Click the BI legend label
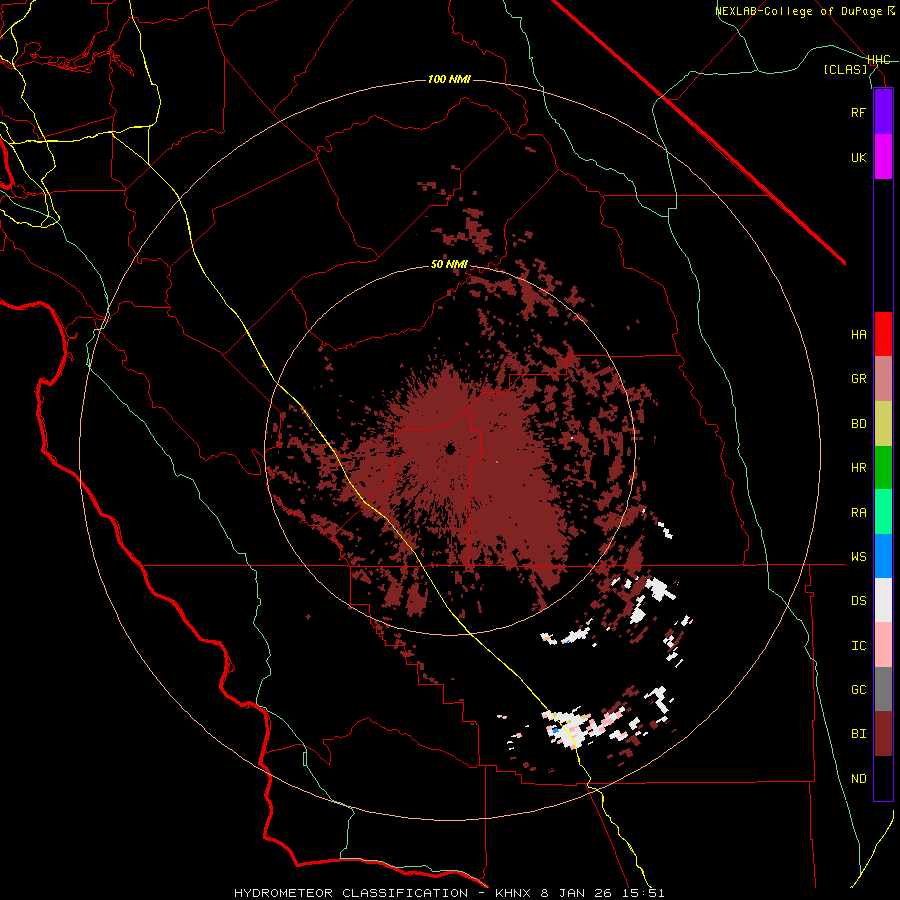The width and height of the screenshot is (900, 900). 858,734
